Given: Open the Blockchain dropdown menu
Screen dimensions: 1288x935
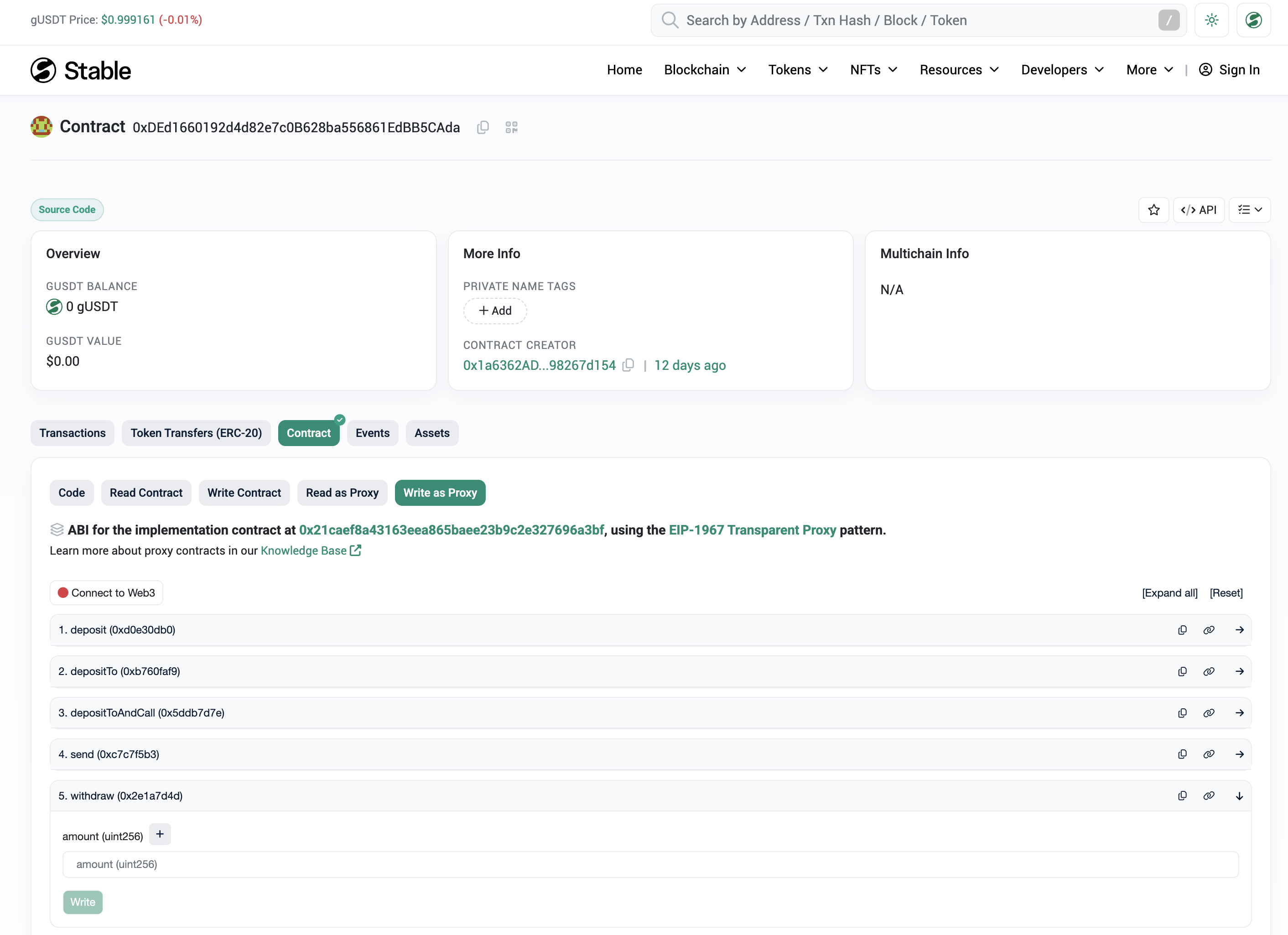Looking at the screenshot, I should [704, 70].
